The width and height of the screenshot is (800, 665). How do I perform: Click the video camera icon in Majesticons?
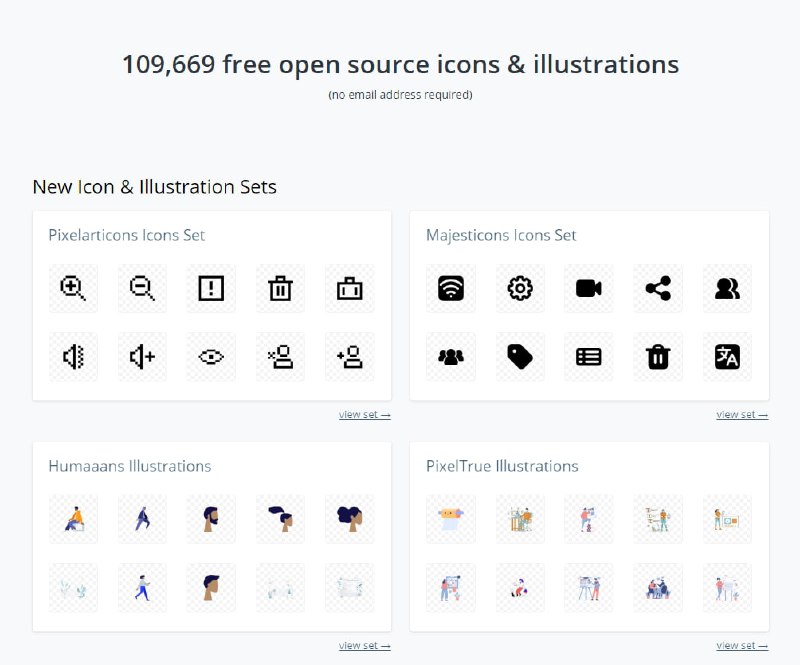point(588,288)
